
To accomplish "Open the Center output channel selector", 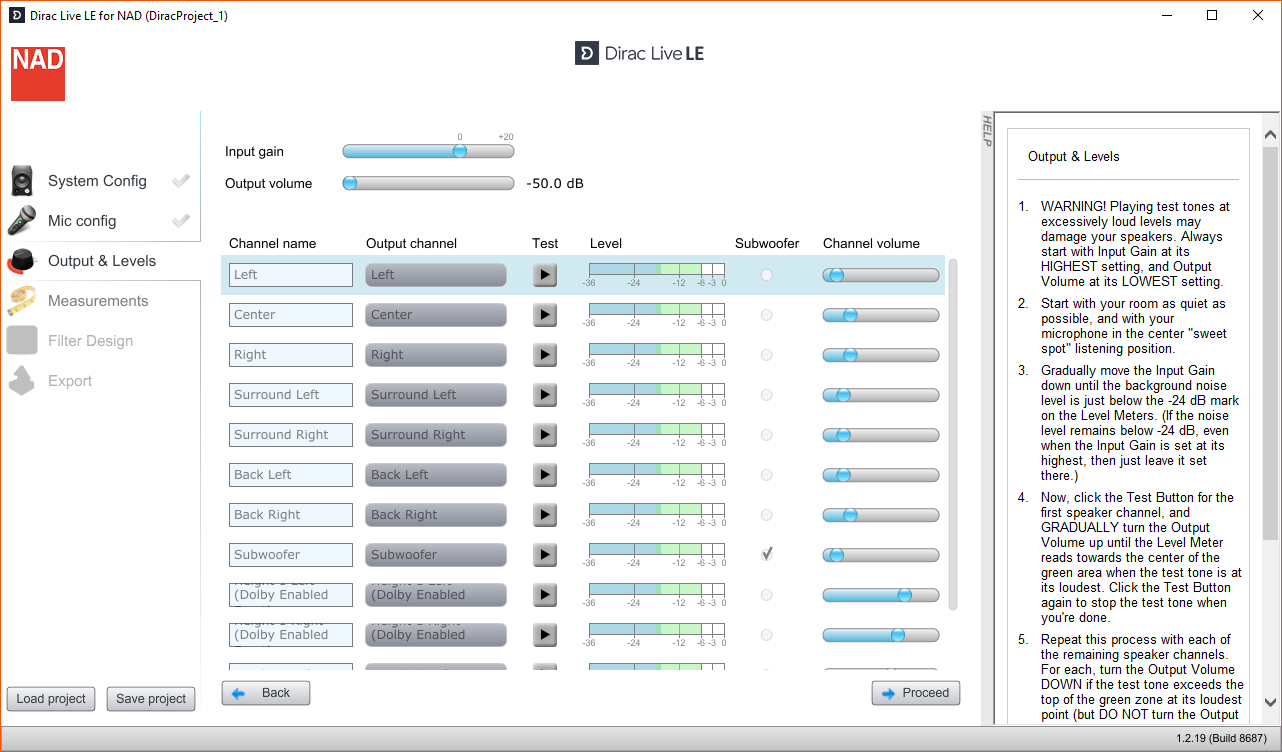I will pos(436,315).
